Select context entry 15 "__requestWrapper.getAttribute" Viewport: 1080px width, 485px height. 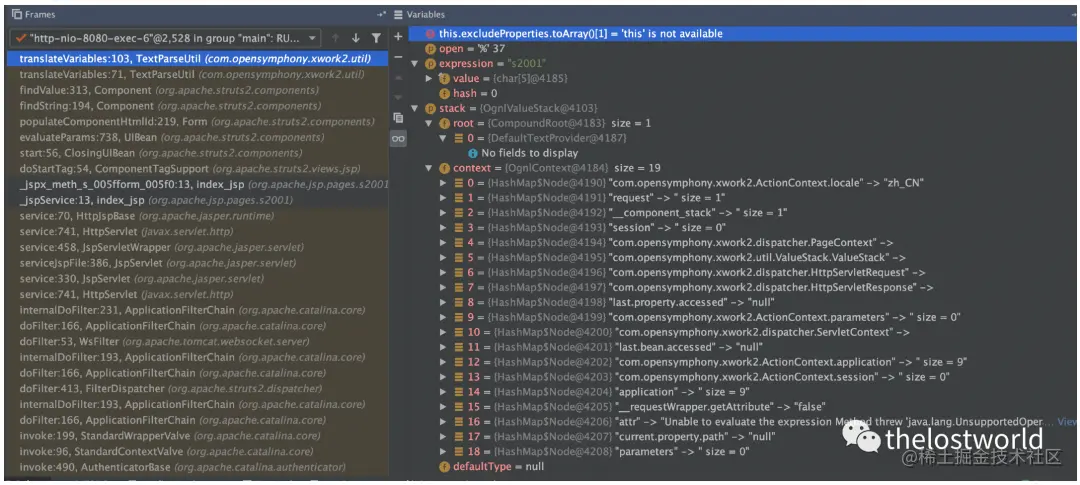pos(743,406)
